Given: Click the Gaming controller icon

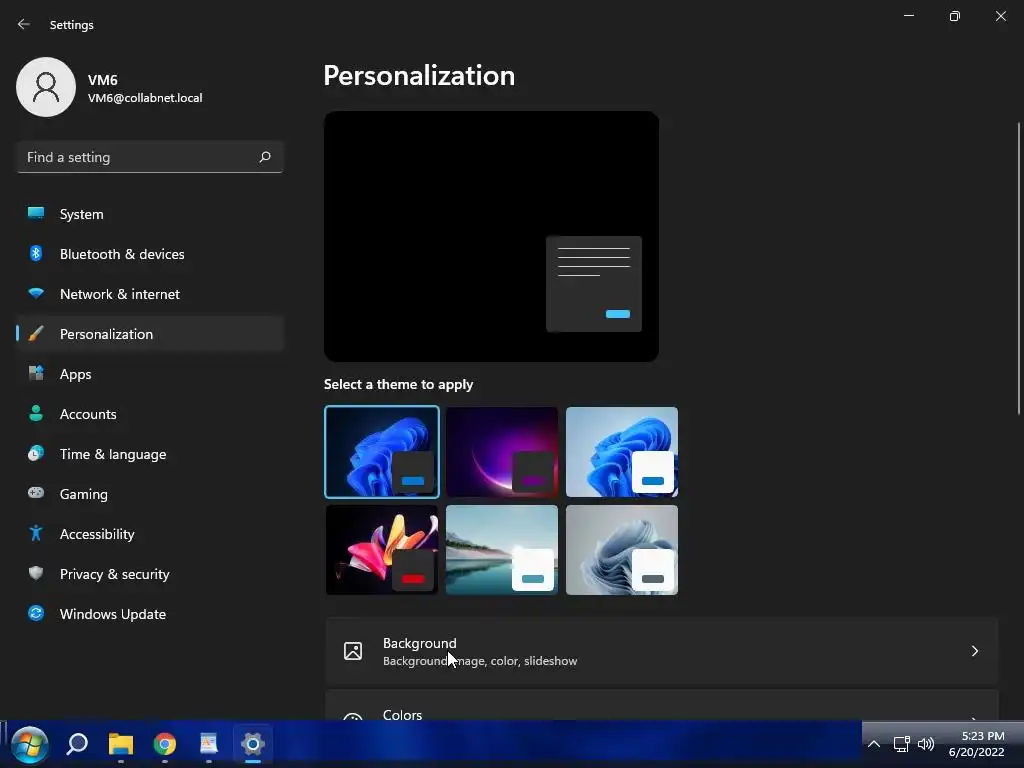Looking at the screenshot, I should pos(36,493).
